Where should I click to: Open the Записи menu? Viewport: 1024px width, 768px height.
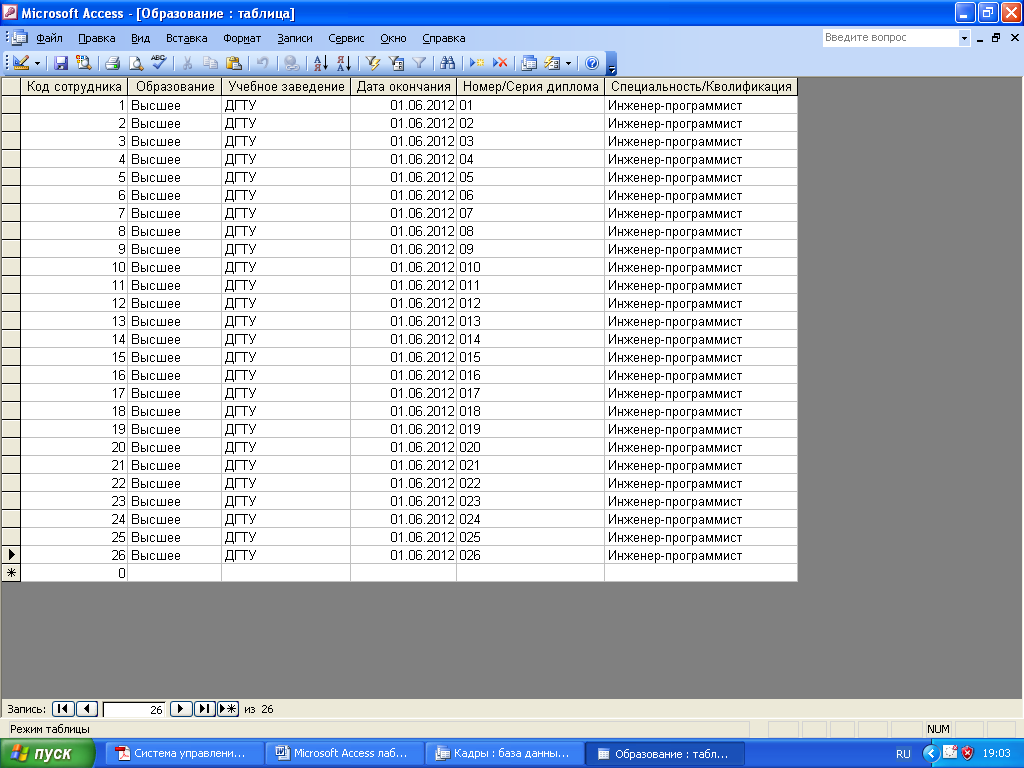tap(295, 39)
